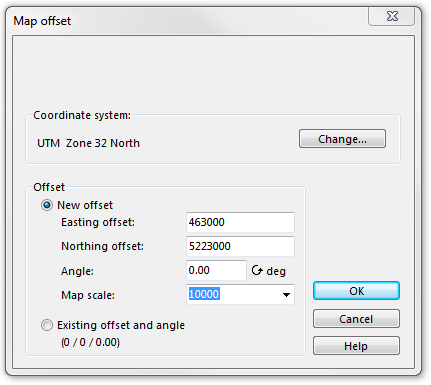Click the Northing offset input field

coord(240,246)
